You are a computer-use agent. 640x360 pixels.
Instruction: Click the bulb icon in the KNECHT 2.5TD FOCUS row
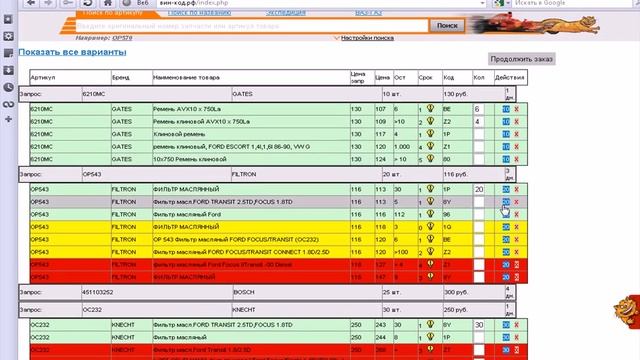click(430, 324)
